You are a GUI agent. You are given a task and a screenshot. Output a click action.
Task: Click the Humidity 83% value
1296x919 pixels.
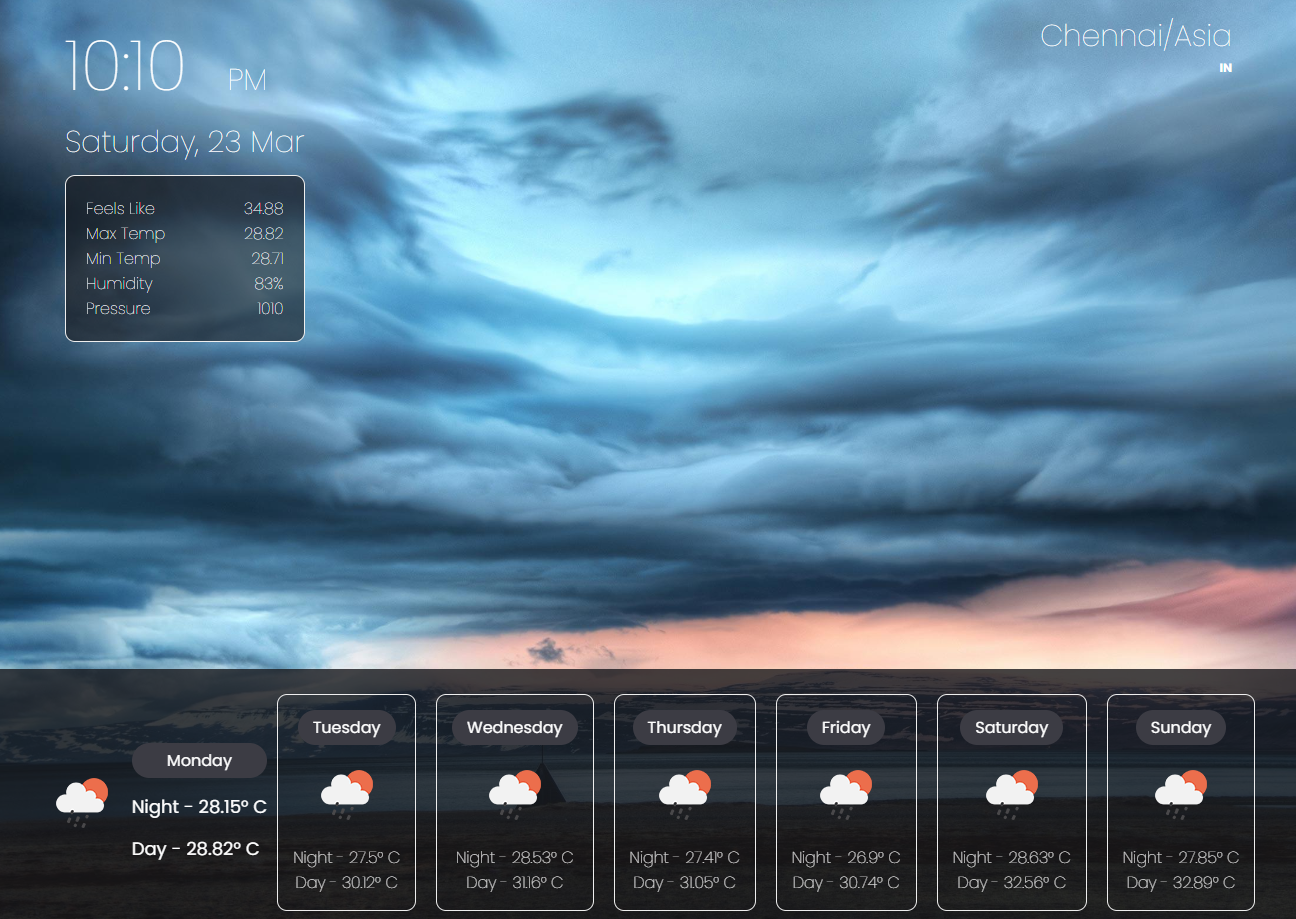[x=270, y=283]
